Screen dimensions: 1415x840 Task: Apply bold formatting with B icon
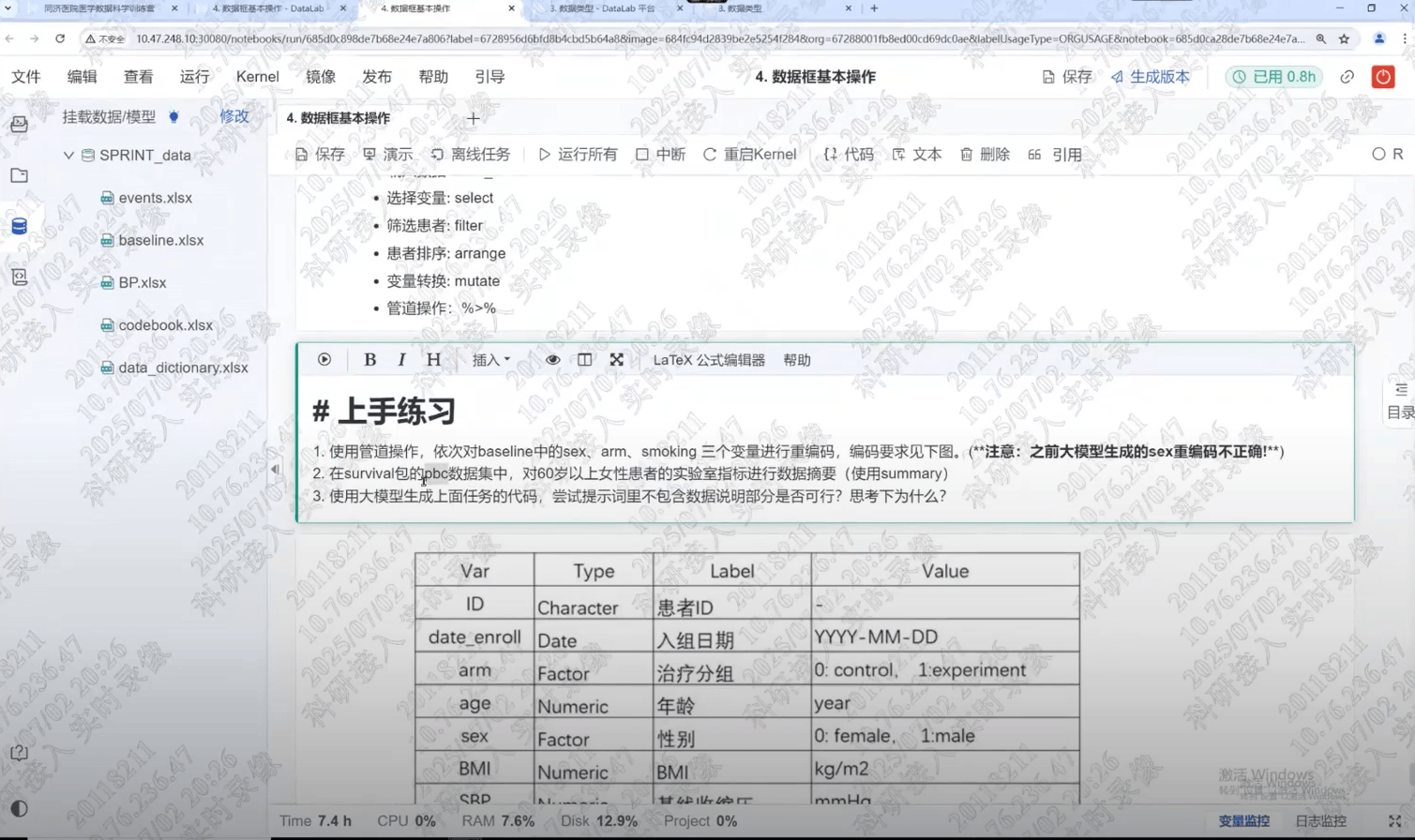tap(369, 360)
